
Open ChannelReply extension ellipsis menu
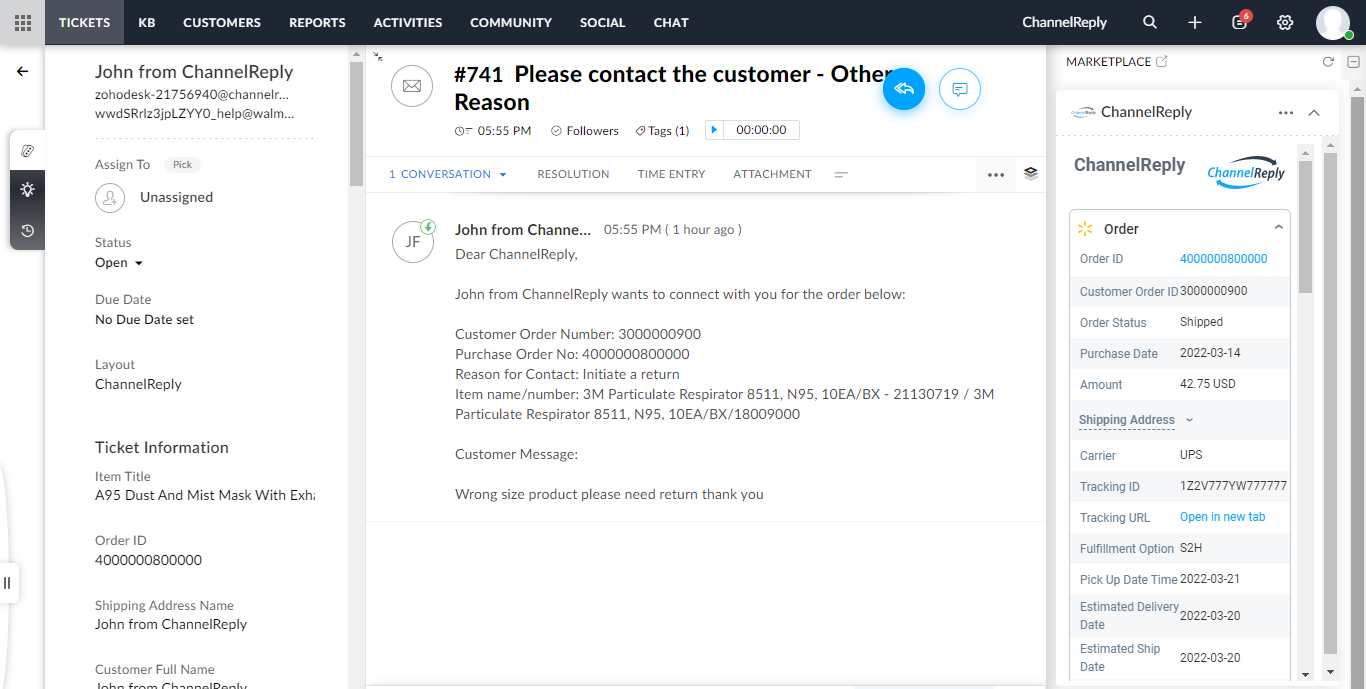[1286, 112]
